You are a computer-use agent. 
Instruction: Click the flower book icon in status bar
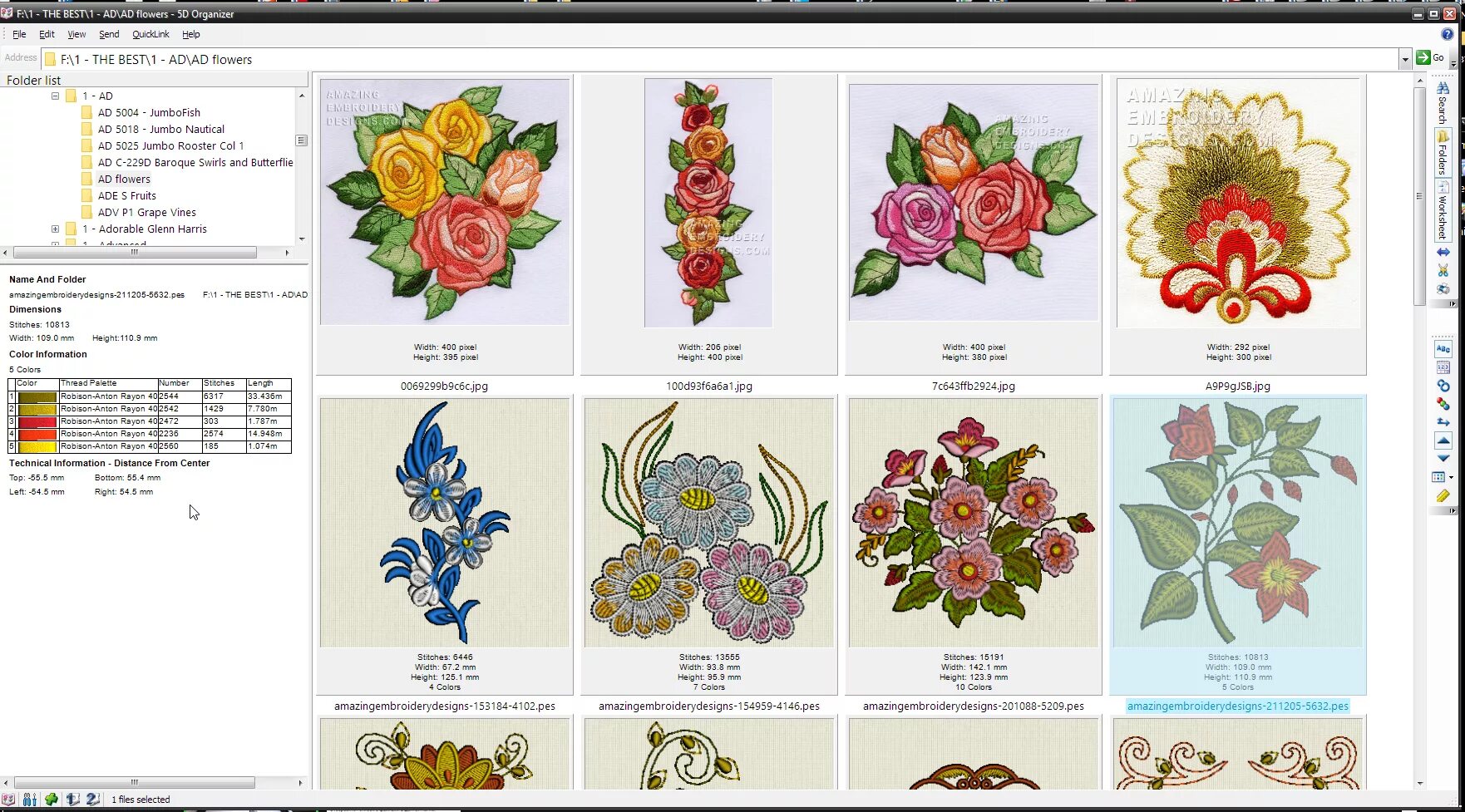coord(8,800)
